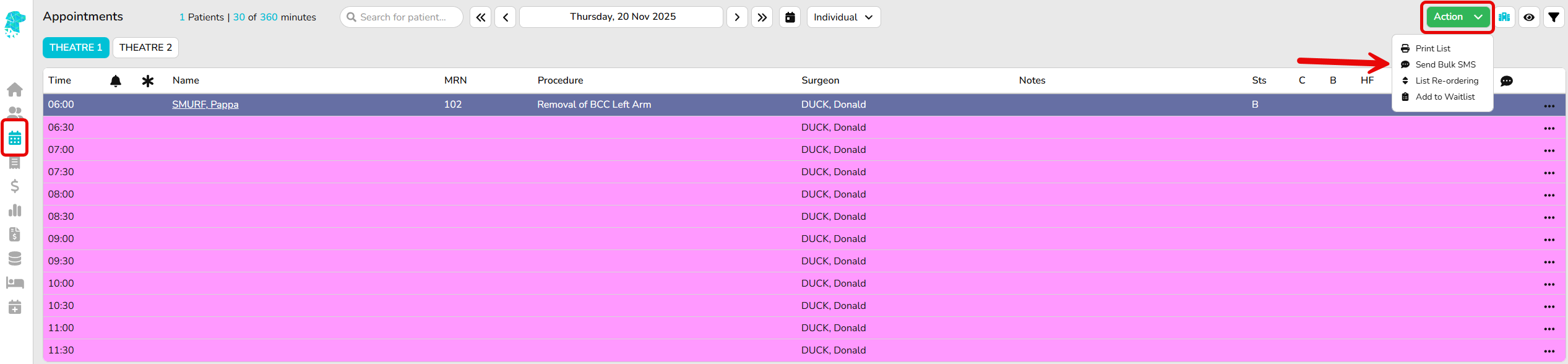Click the filter funnel icon
Screen dimensions: 1568x364
(x=1553, y=17)
